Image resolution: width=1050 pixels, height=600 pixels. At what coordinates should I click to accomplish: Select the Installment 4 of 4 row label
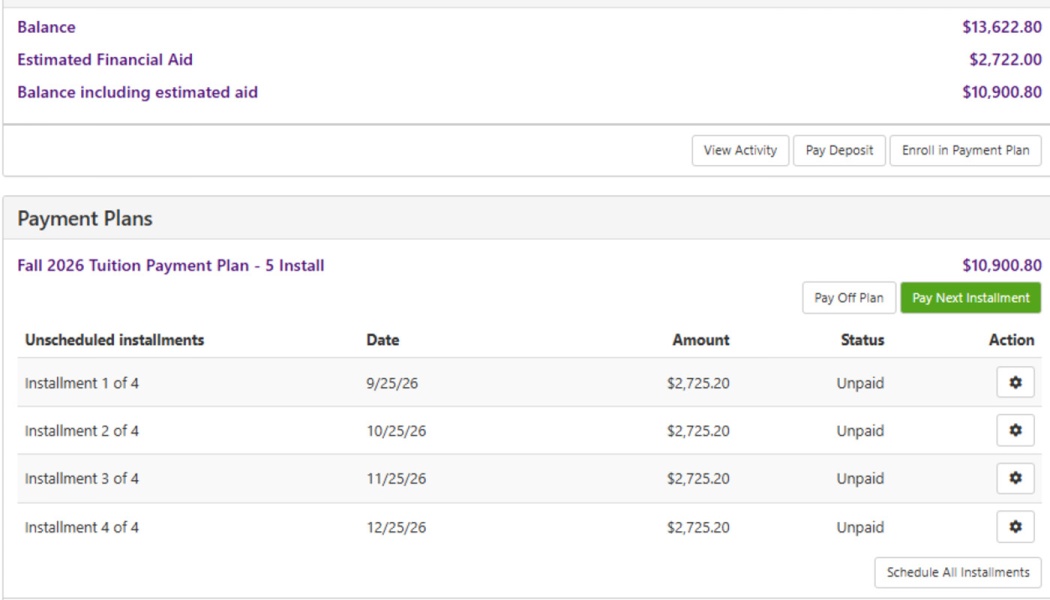click(82, 528)
